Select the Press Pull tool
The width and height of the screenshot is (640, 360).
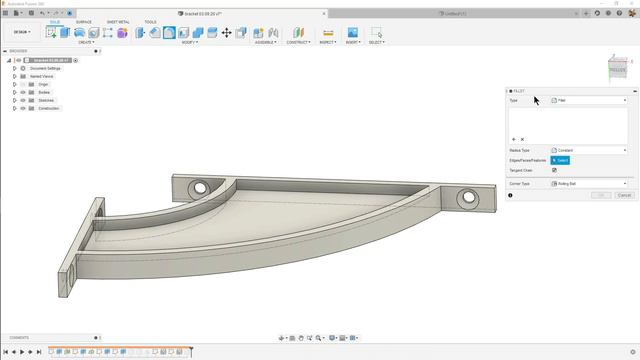point(140,32)
